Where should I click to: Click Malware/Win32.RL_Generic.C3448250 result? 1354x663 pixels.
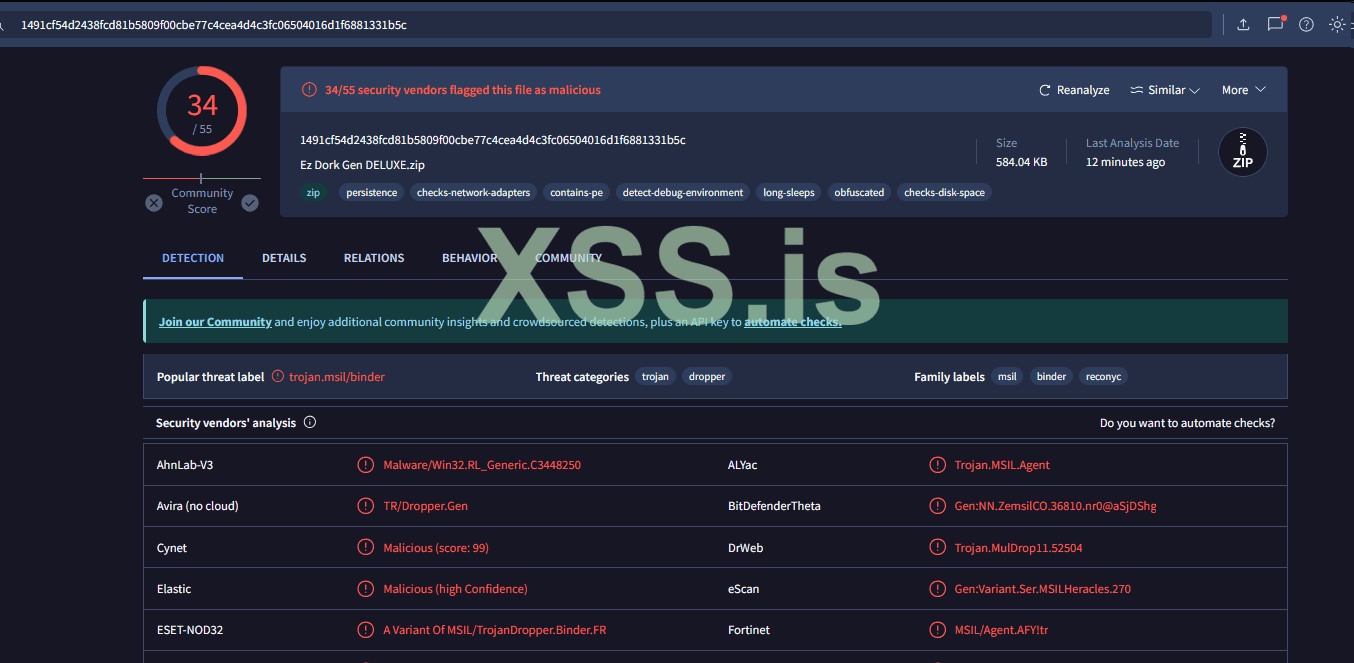(x=482, y=465)
